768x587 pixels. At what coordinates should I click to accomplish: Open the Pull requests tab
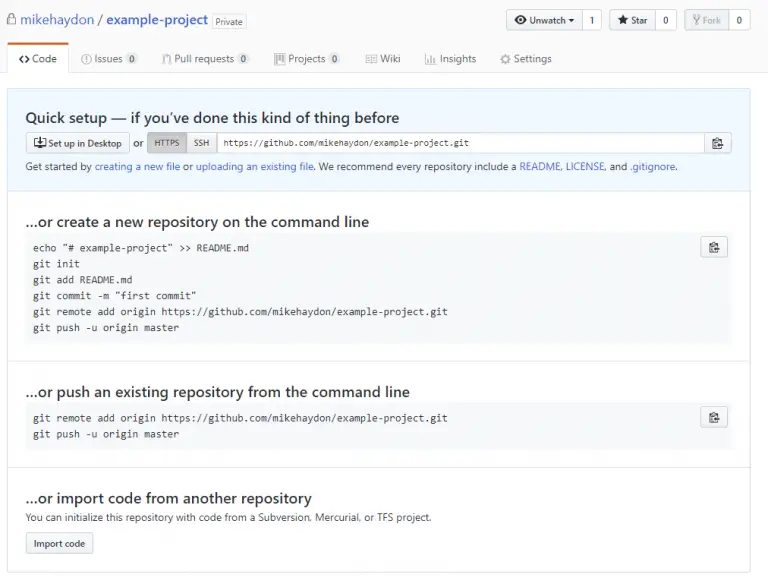click(205, 59)
